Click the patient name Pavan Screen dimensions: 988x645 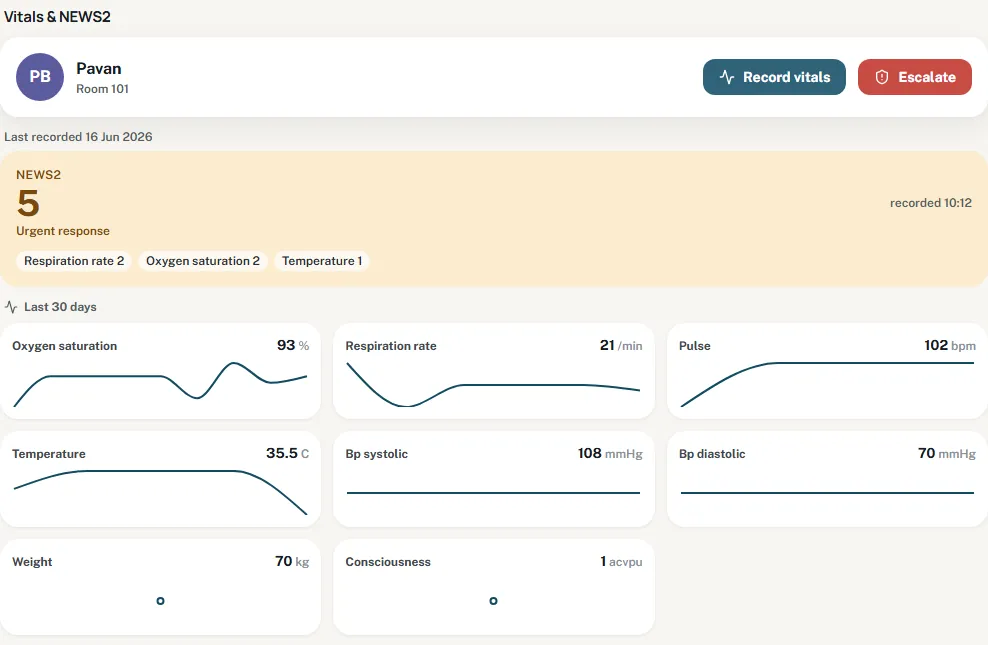(x=99, y=69)
